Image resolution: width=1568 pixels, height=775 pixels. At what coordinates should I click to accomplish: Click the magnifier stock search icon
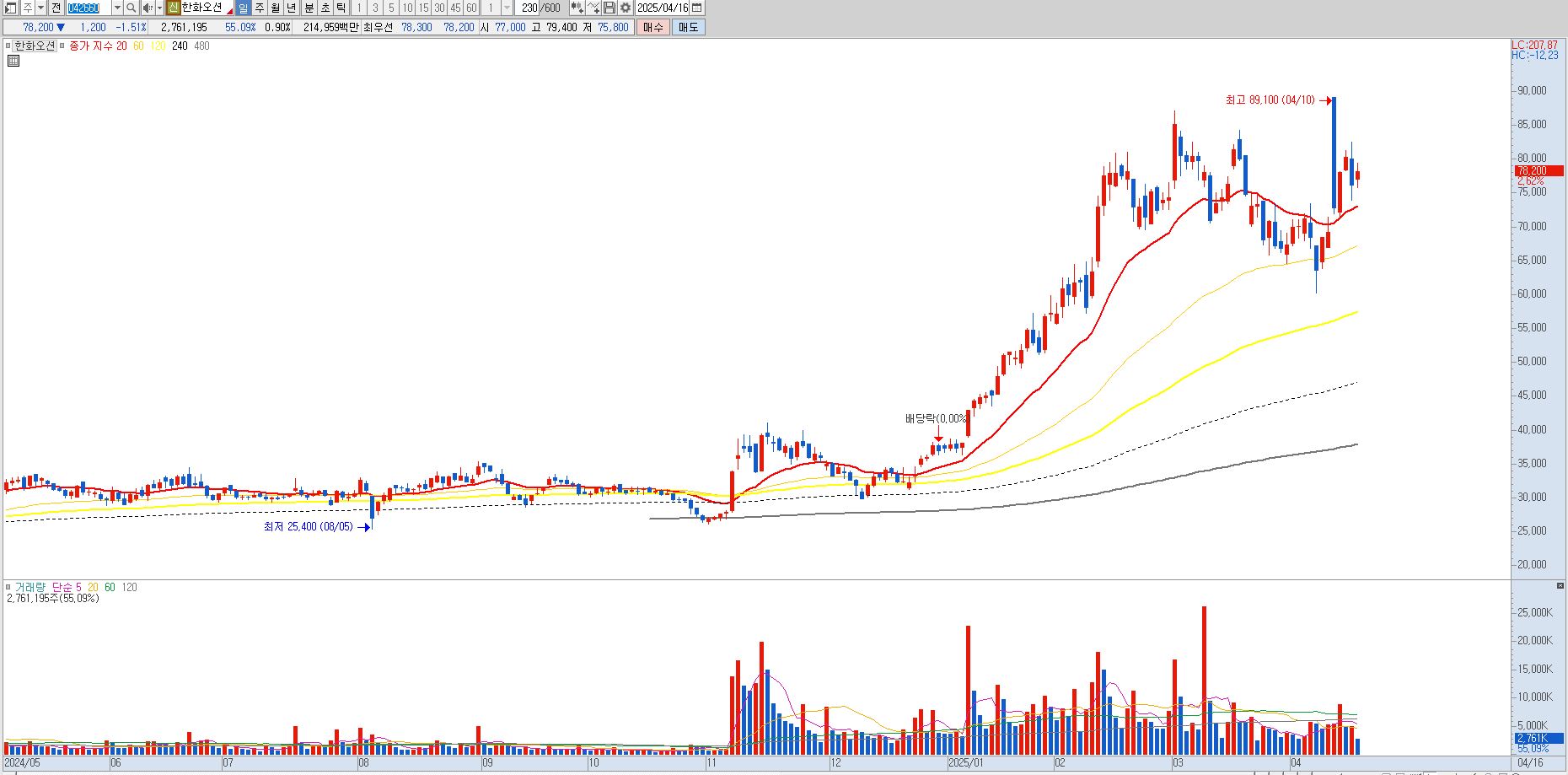pyautogui.click(x=132, y=8)
